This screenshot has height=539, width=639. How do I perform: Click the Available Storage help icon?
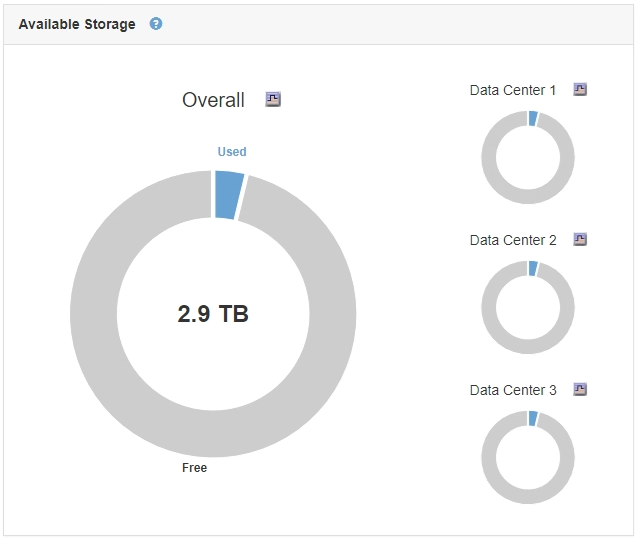[156, 24]
